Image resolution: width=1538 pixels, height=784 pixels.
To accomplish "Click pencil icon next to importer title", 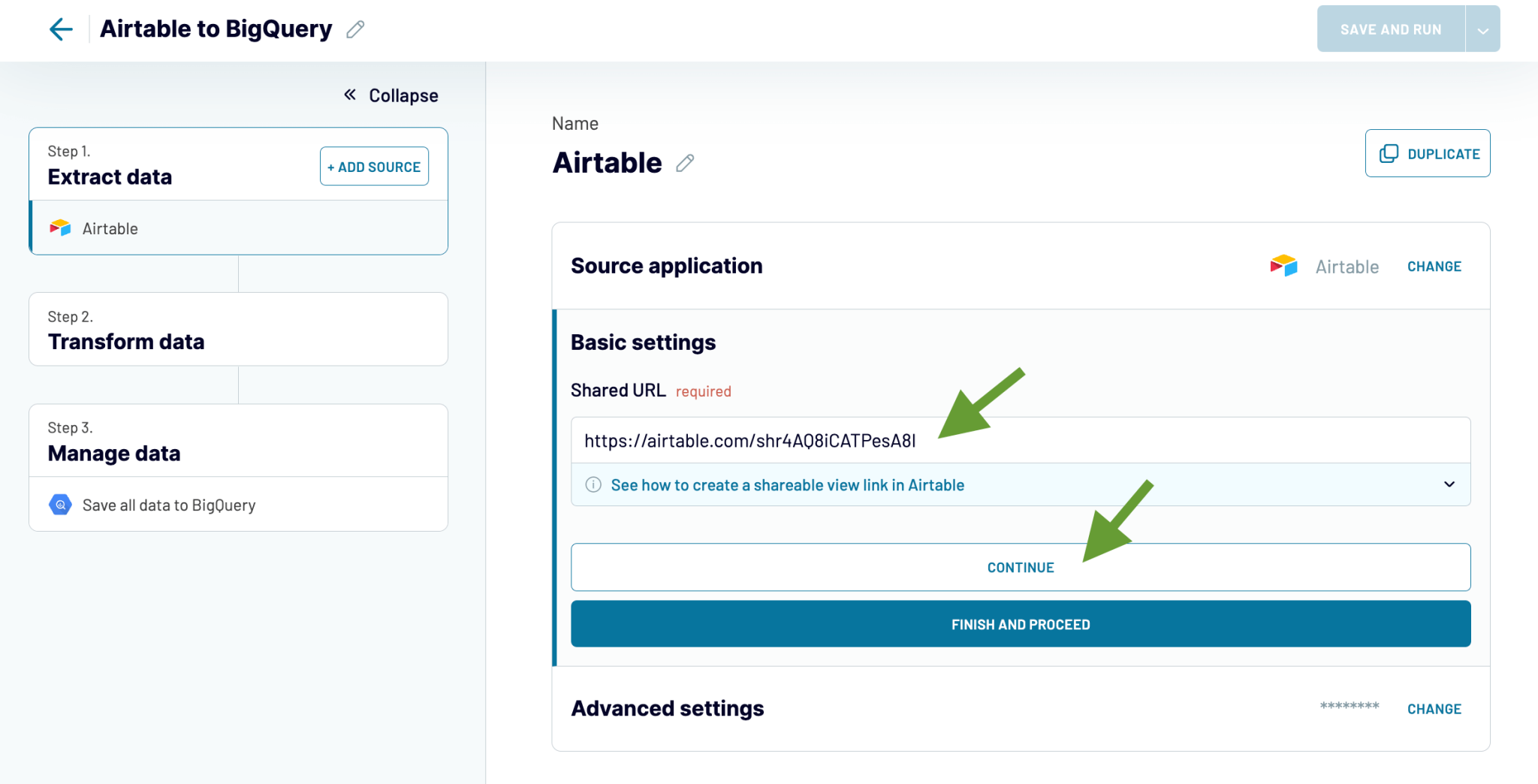I will (355, 29).
